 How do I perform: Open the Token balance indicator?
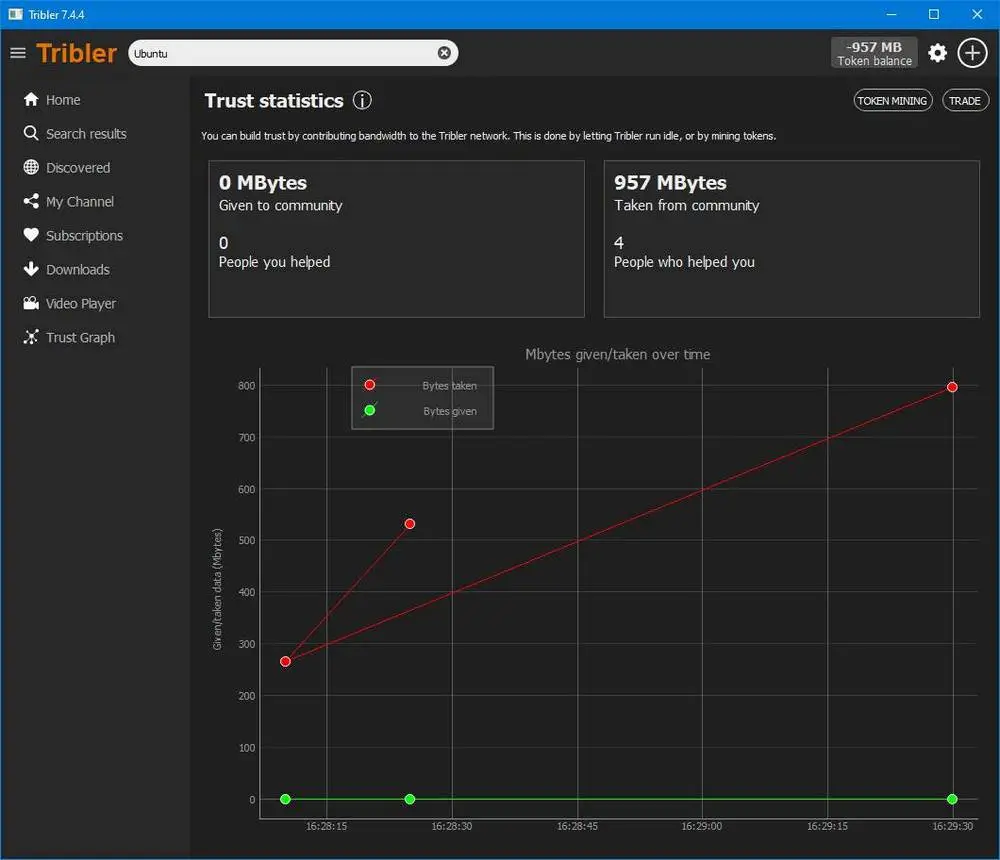(874, 53)
